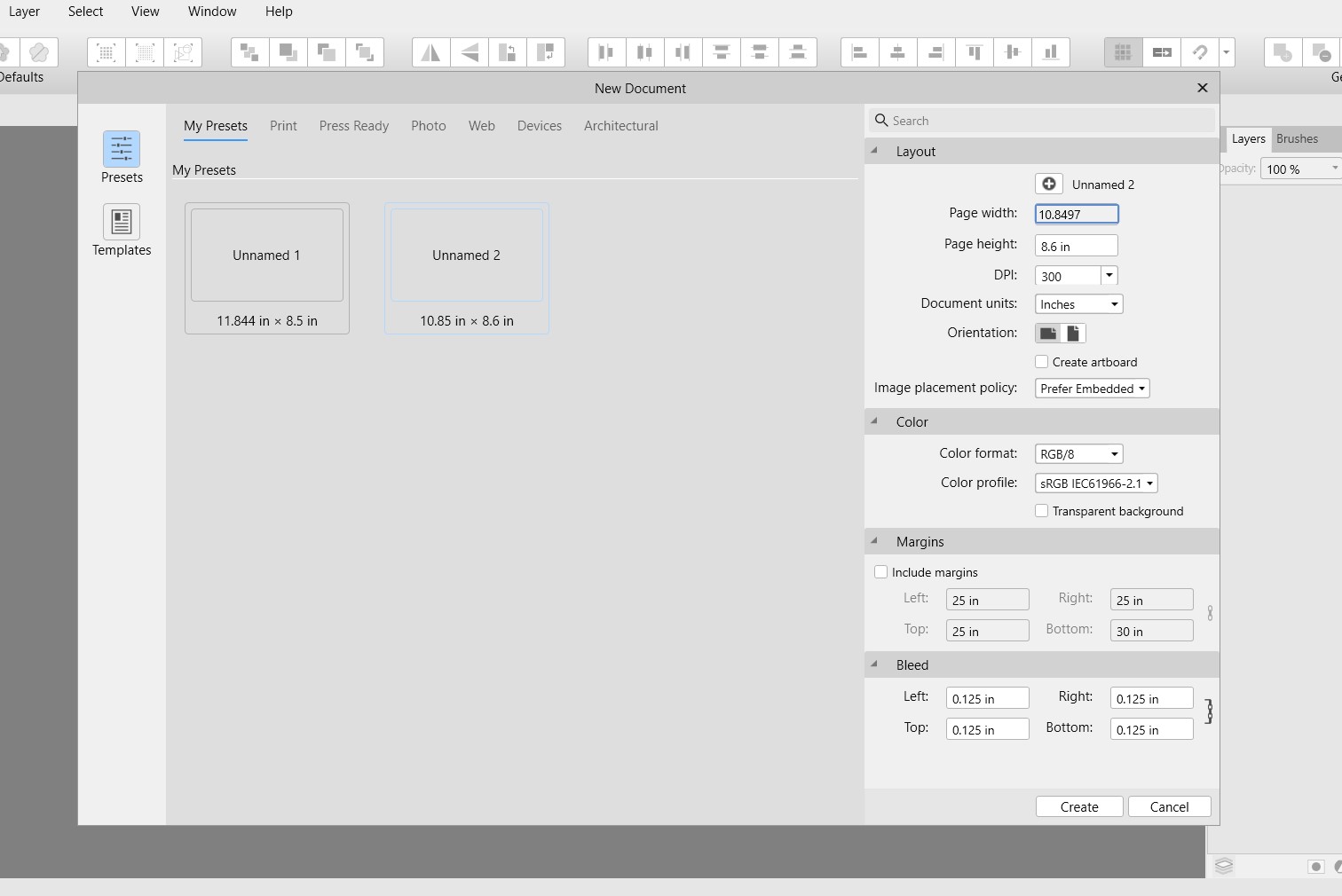Close the New Document dialog

(1203, 88)
